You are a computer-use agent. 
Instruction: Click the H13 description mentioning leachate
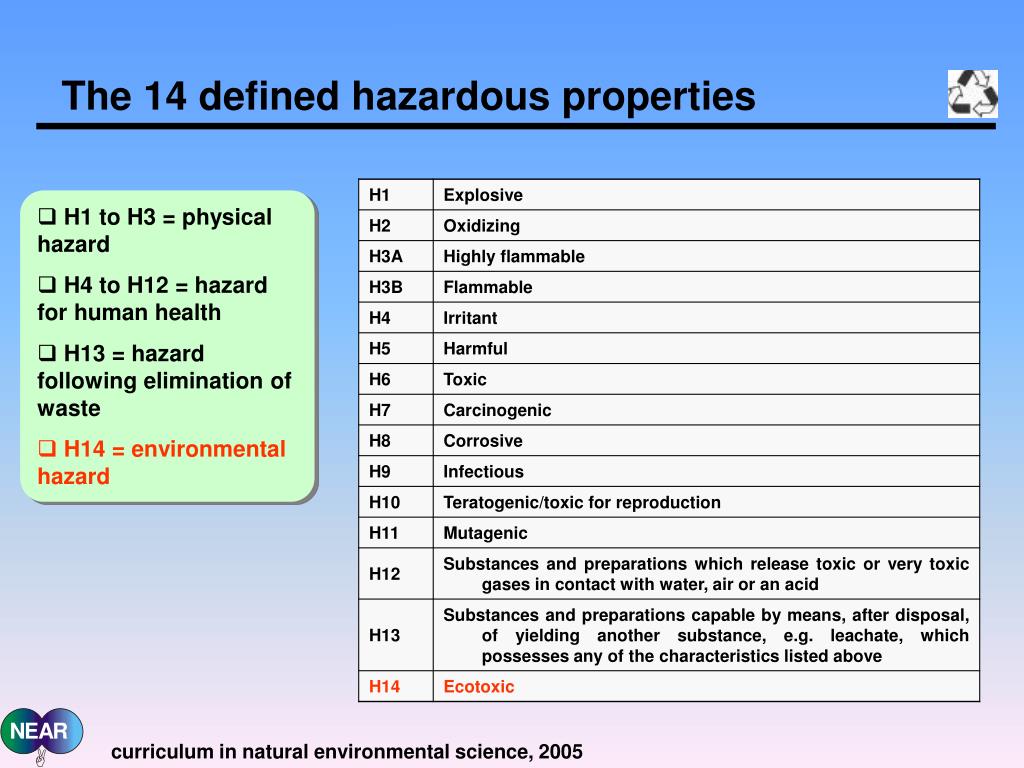(x=706, y=635)
